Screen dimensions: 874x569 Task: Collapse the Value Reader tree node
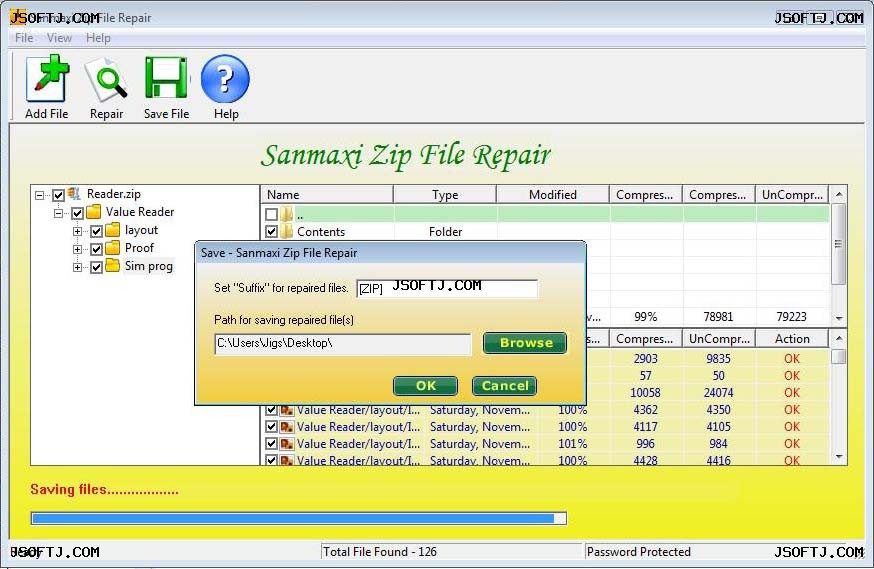[59, 213]
